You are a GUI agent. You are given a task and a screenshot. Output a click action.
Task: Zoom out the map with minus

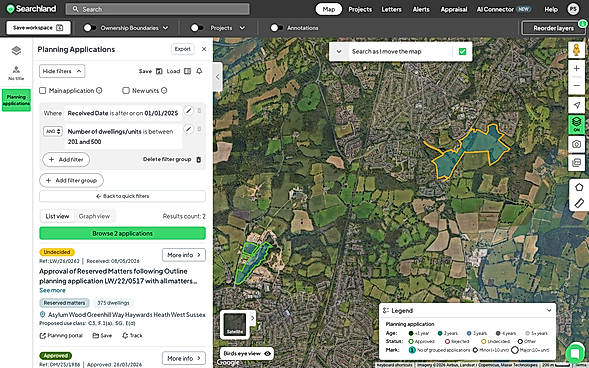[x=576, y=86]
